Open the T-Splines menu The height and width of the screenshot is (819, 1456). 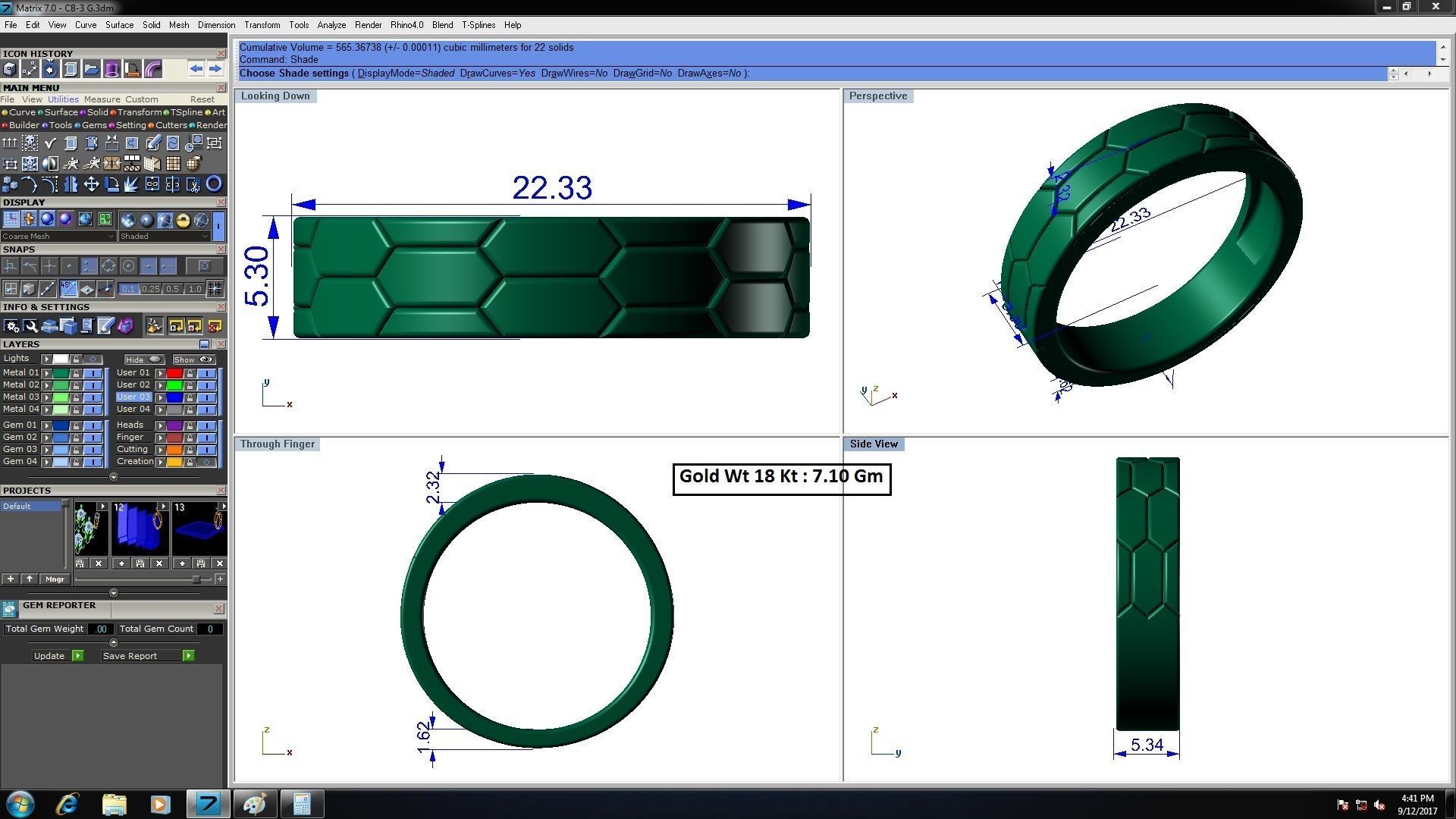tap(478, 25)
